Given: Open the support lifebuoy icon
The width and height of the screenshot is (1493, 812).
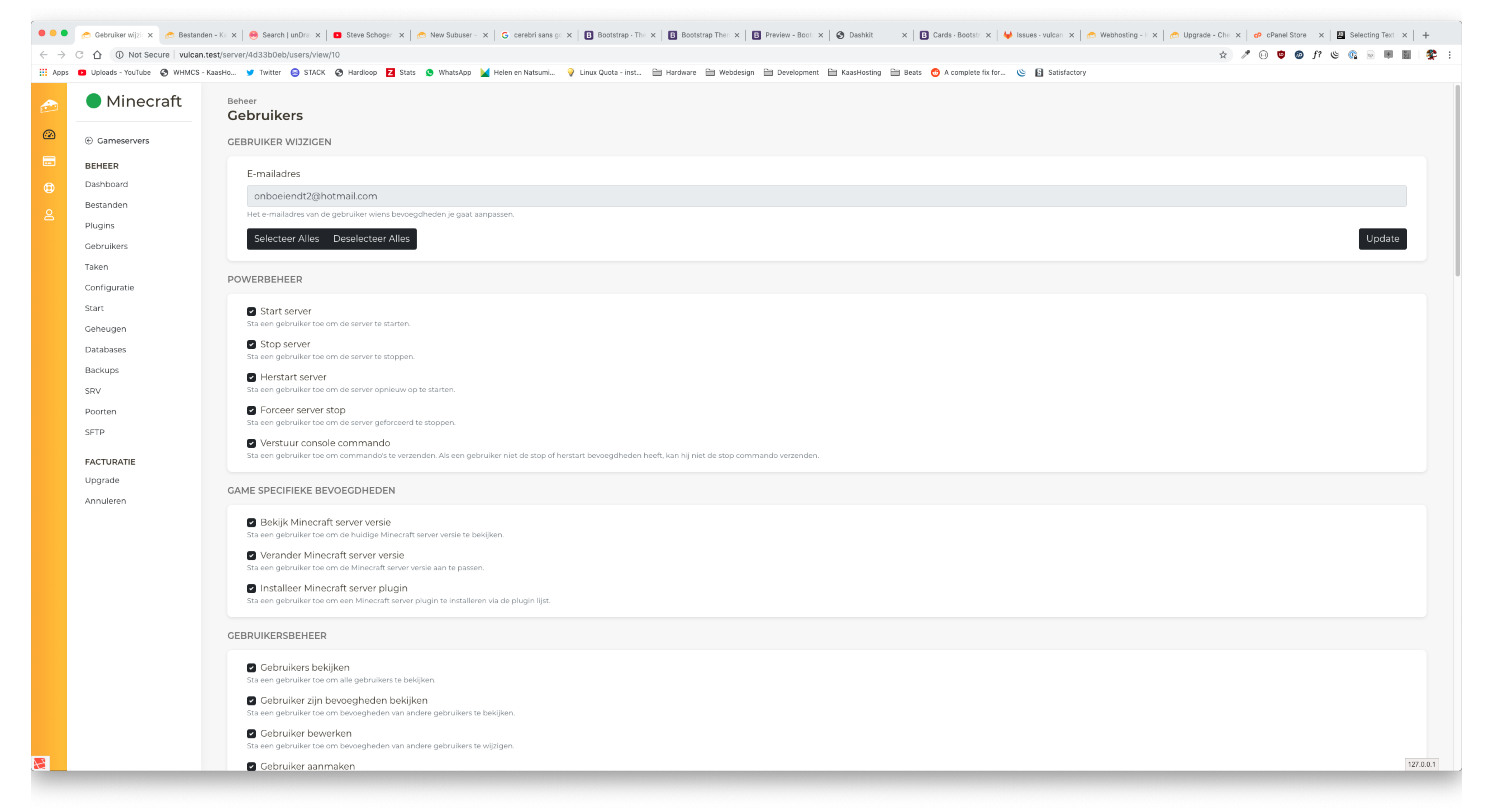Looking at the screenshot, I should tap(49, 188).
